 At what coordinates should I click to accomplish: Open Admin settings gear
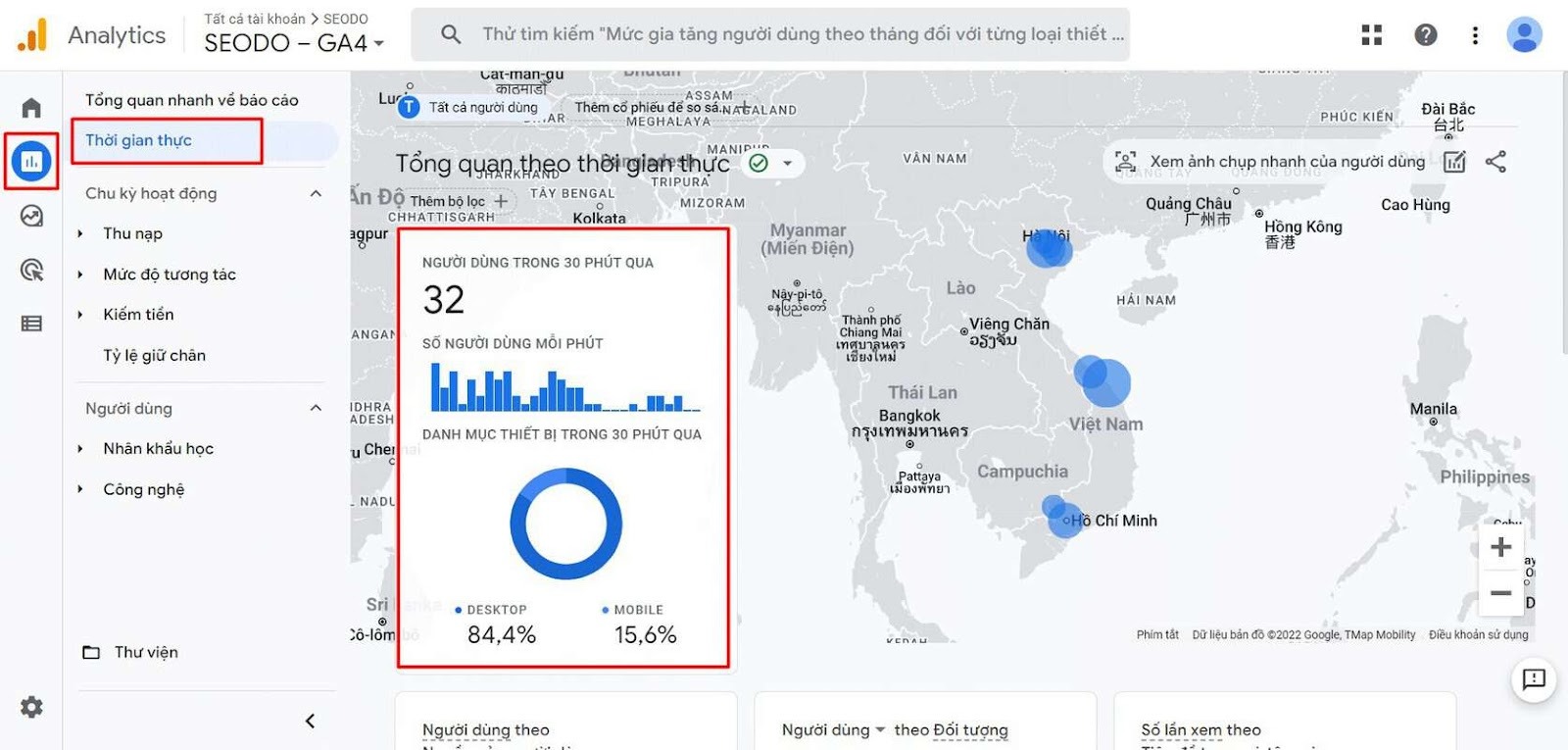31,707
